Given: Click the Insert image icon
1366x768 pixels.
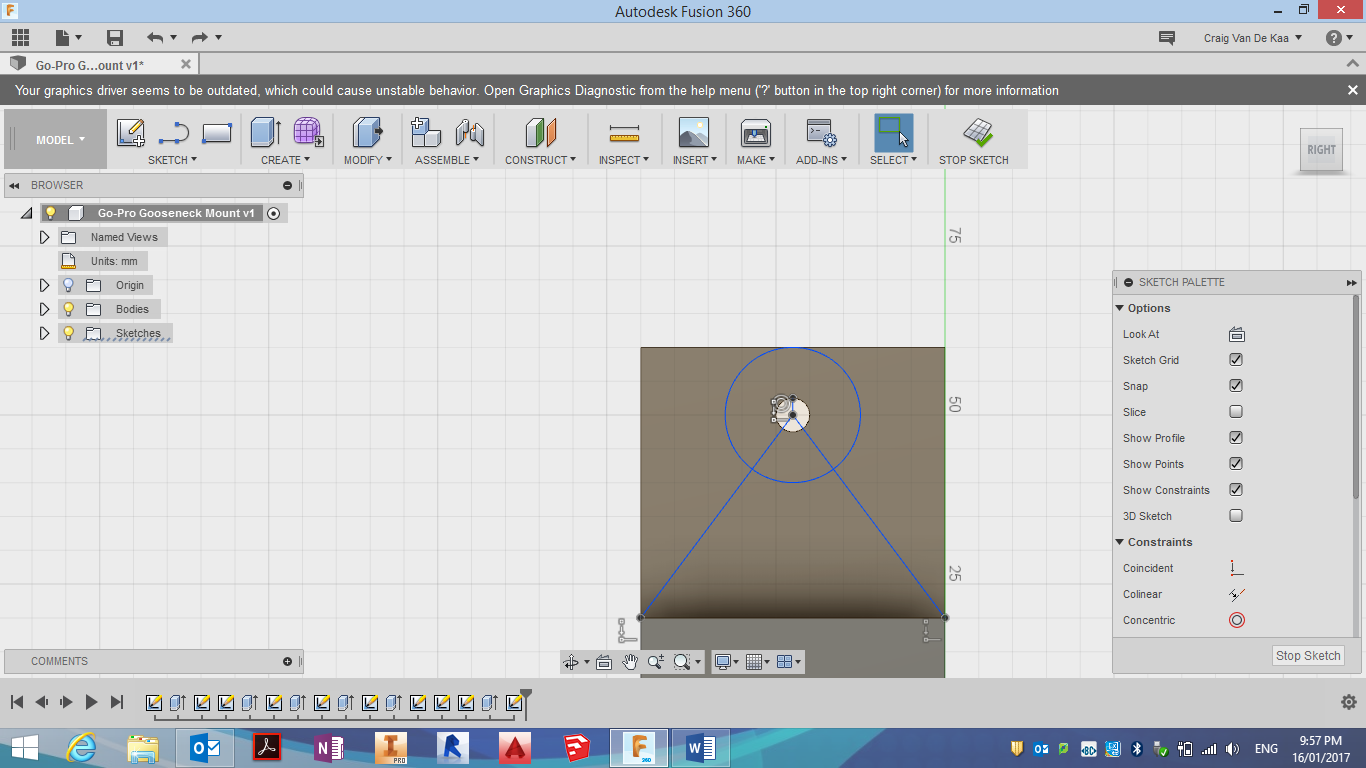Looking at the screenshot, I should (693, 133).
